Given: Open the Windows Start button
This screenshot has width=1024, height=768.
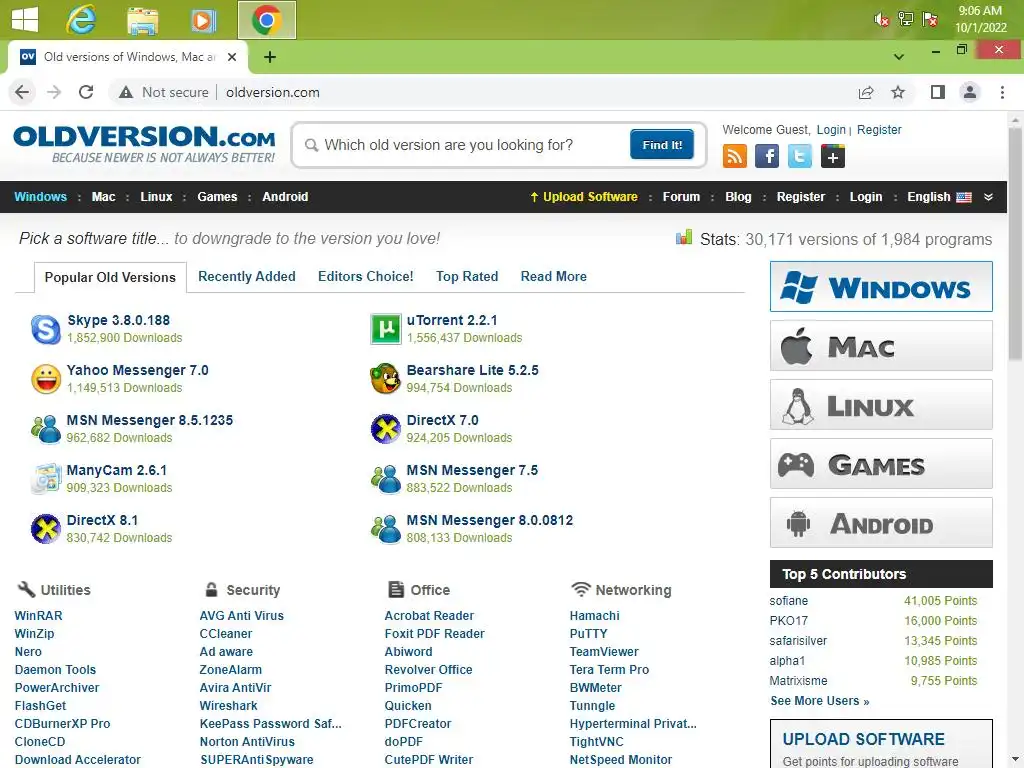Looking at the screenshot, I should coord(25,20).
